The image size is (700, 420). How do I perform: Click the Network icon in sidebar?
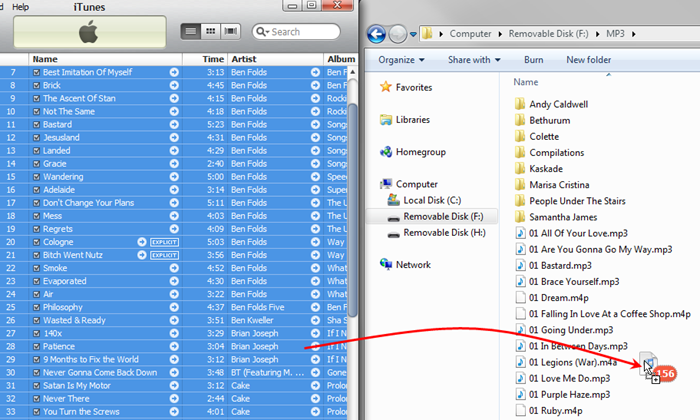(386, 264)
